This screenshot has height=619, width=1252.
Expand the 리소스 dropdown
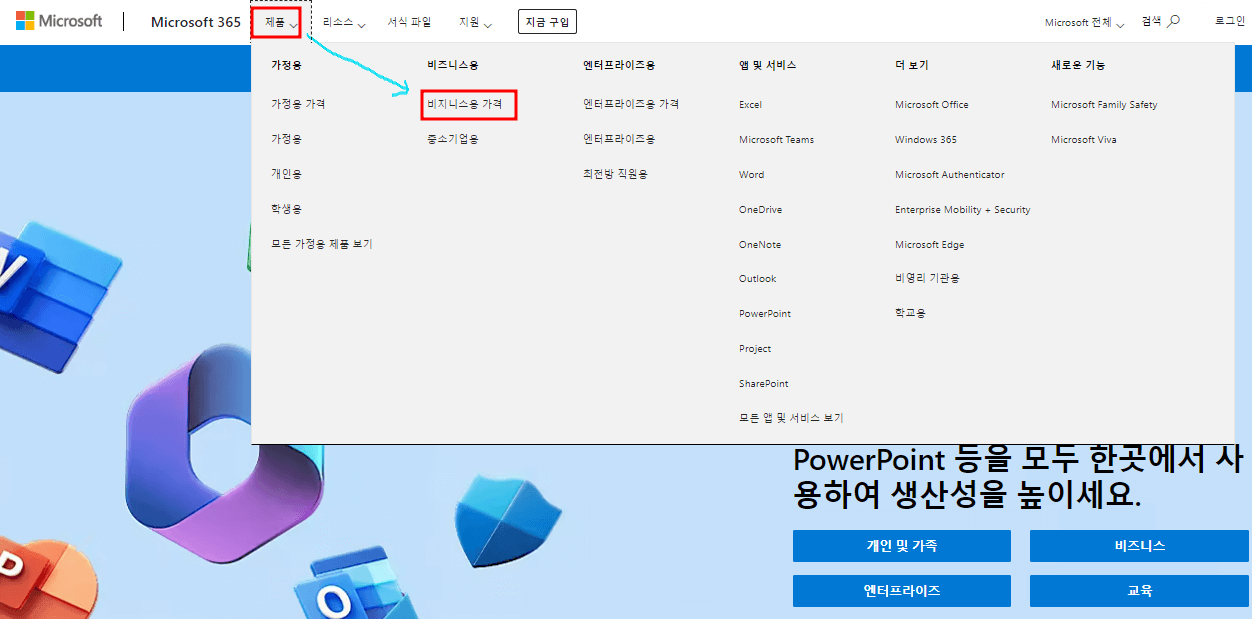(344, 22)
